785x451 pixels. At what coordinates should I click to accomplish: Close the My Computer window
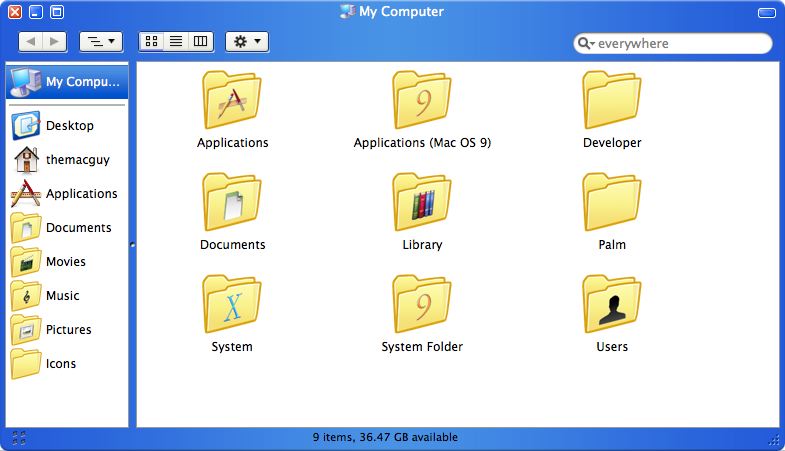(x=15, y=12)
